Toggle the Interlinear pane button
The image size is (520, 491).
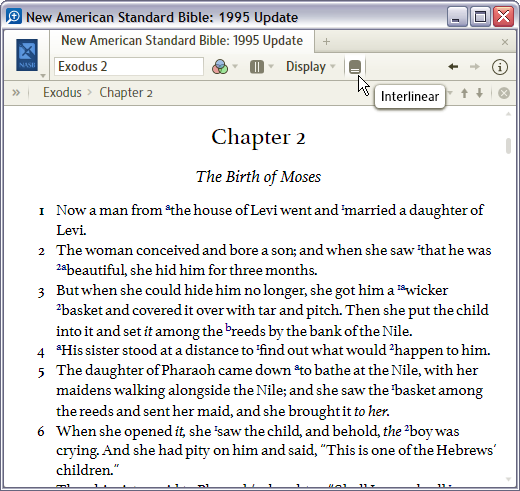355,67
